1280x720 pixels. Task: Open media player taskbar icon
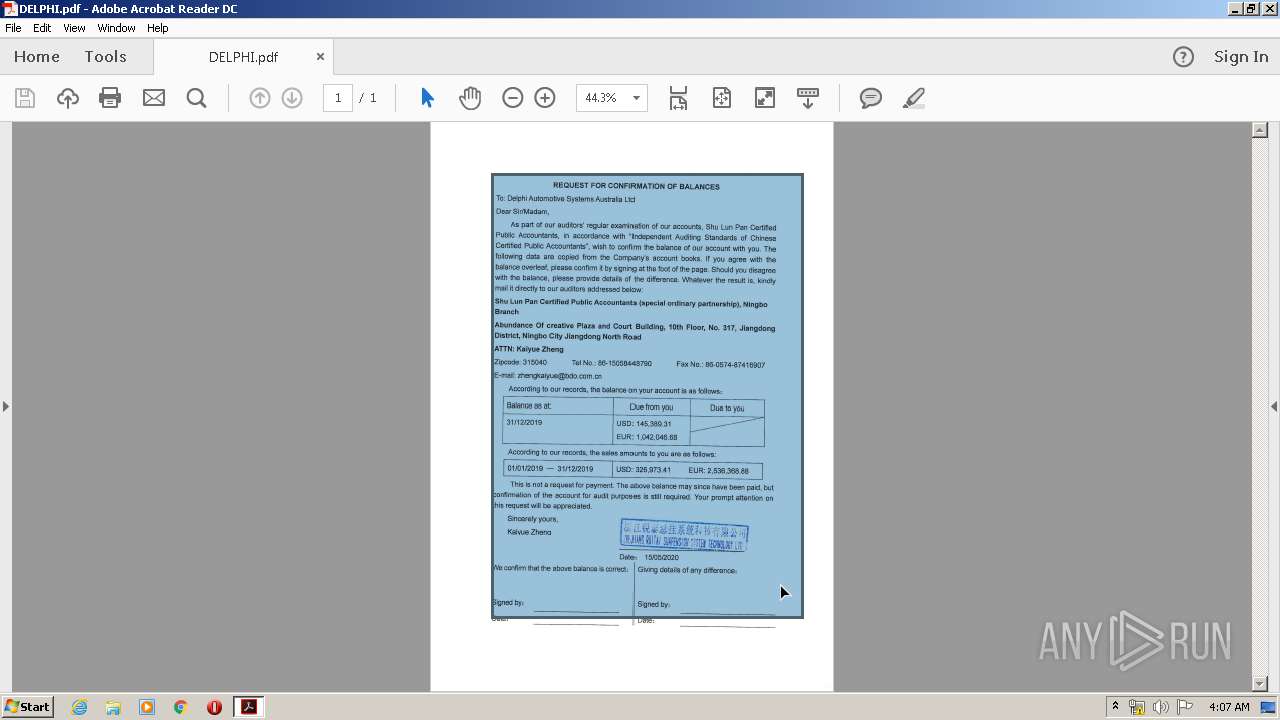(x=147, y=707)
